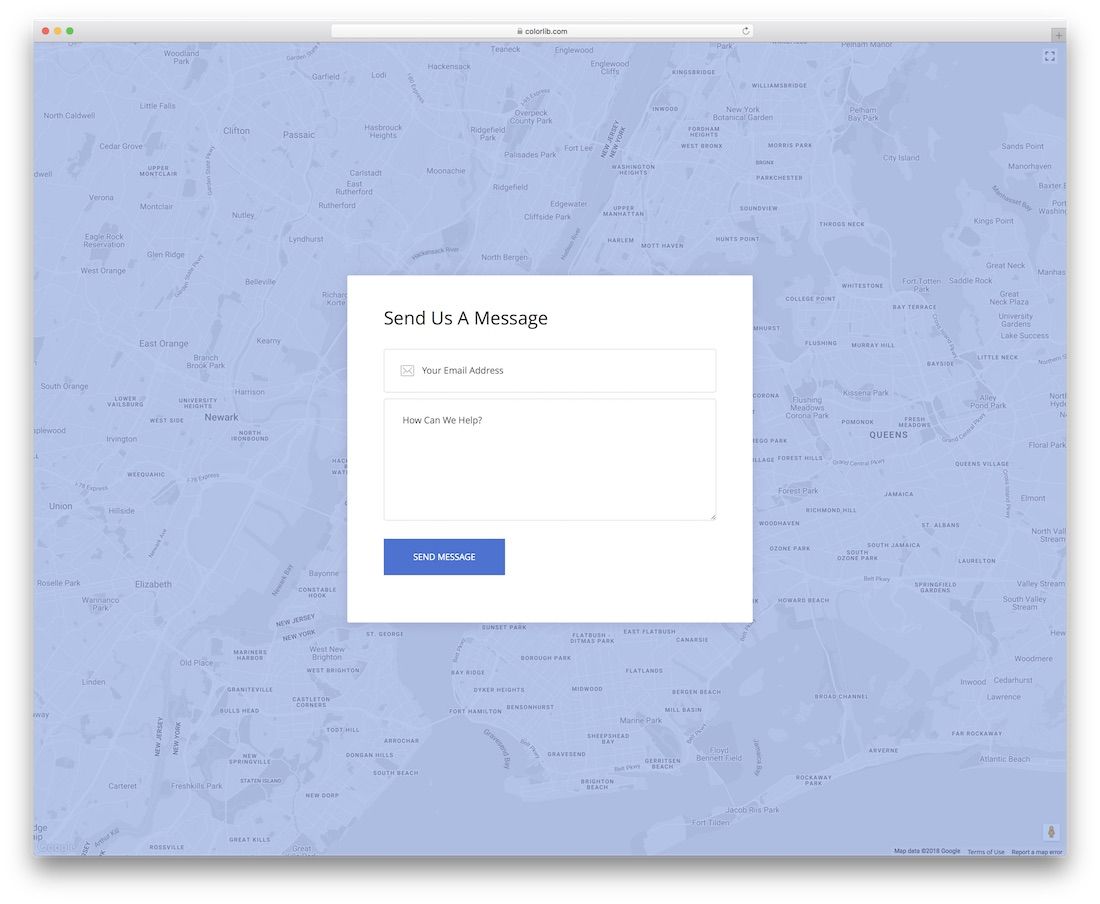Click the padlock icon in the address bar
Screen dimensions: 1100x904
520,31
